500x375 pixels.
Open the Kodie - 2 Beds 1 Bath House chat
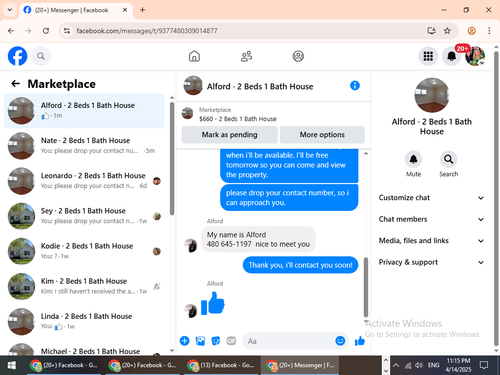(84, 251)
